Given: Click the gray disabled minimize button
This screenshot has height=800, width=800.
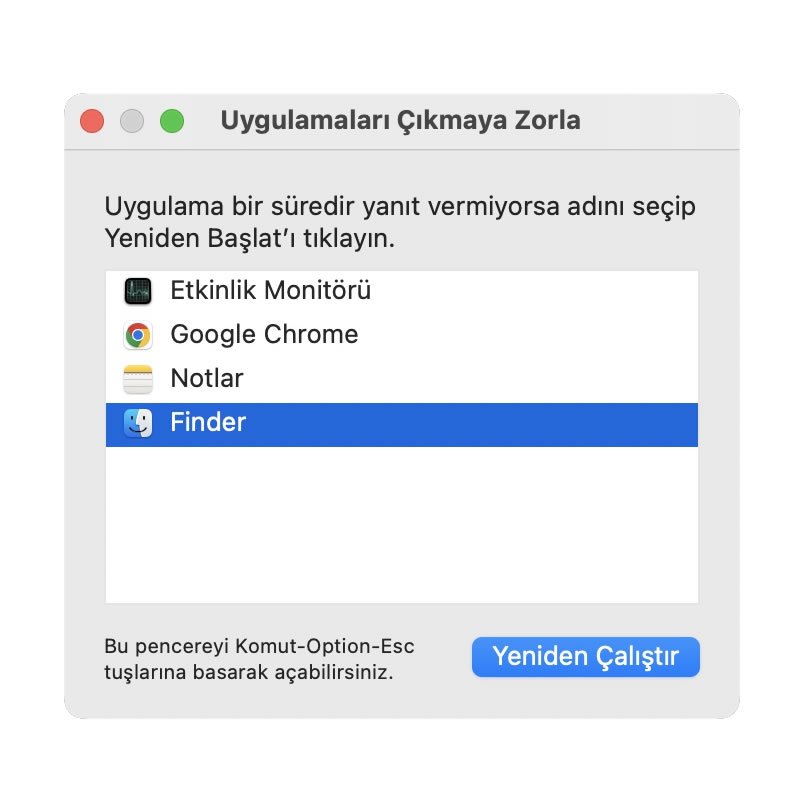Looking at the screenshot, I should click(x=132, y=121).
